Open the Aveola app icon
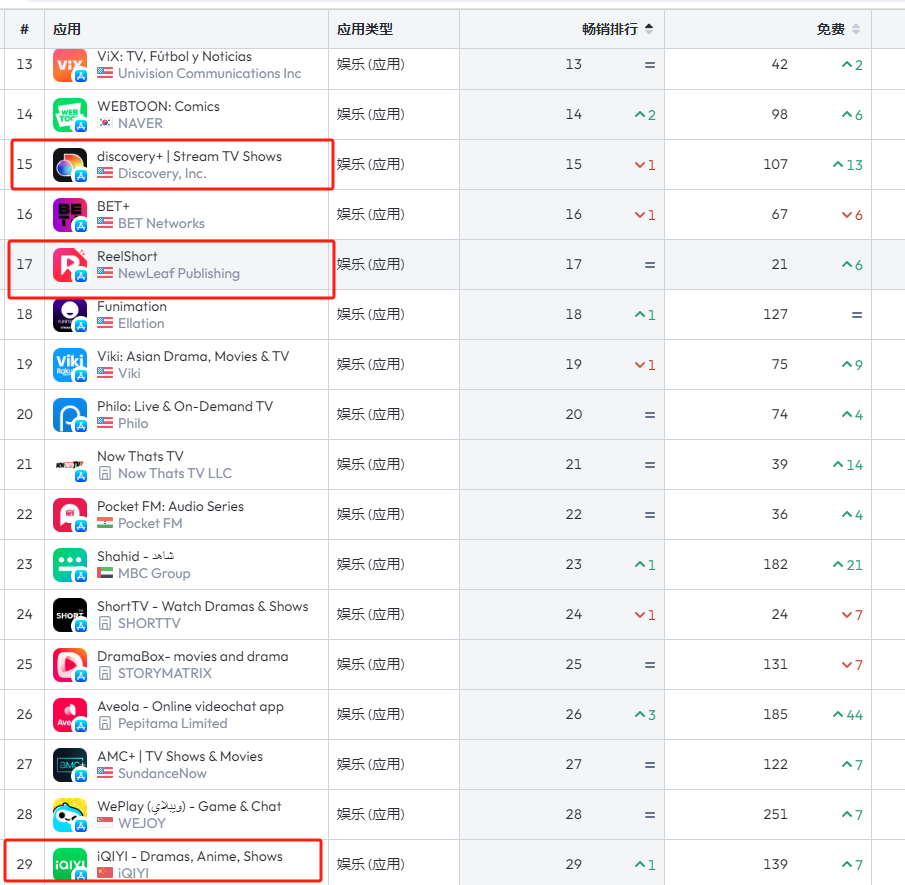 pos(70,715)
